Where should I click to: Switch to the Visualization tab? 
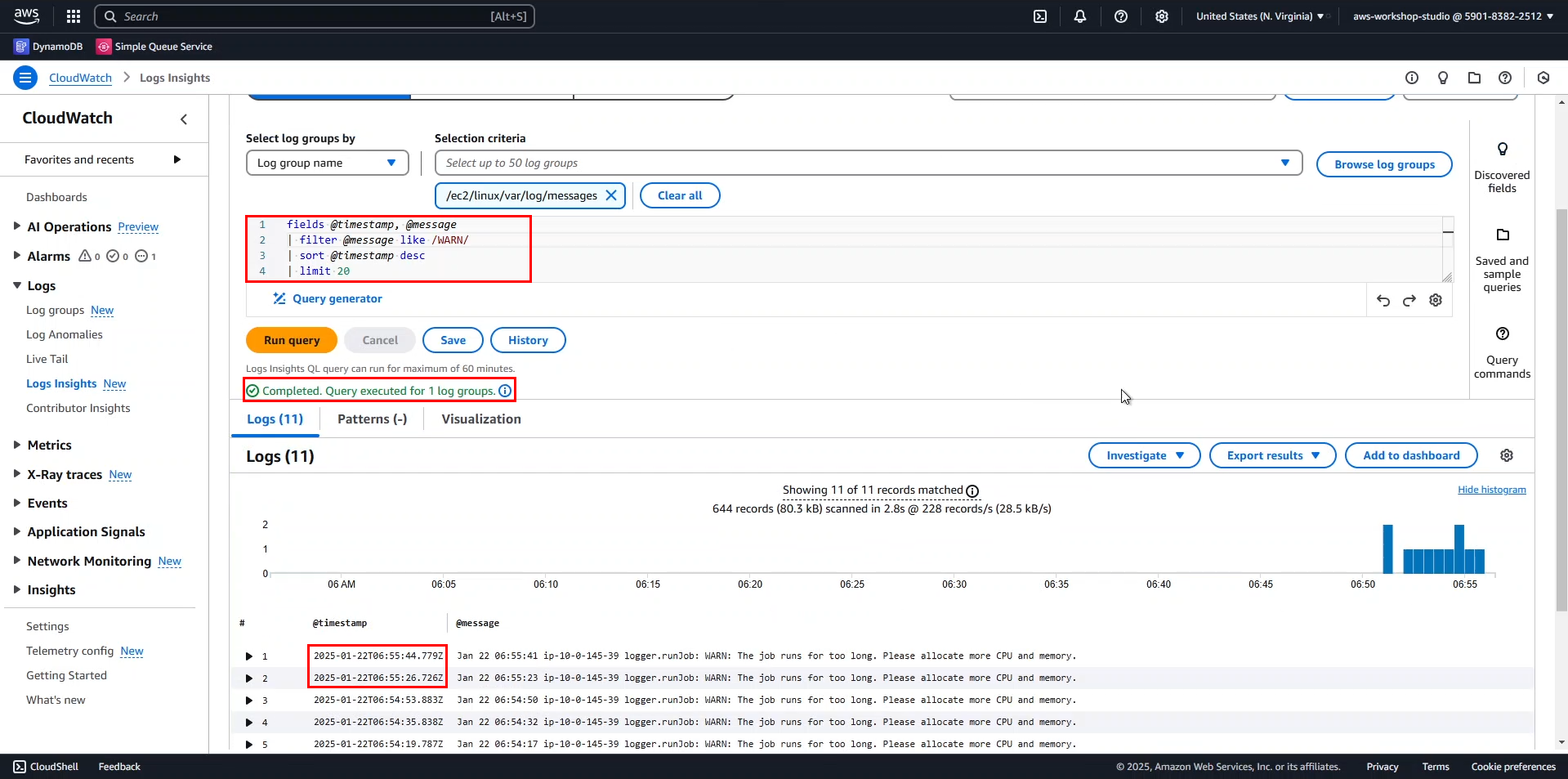(x=481, y=419)
